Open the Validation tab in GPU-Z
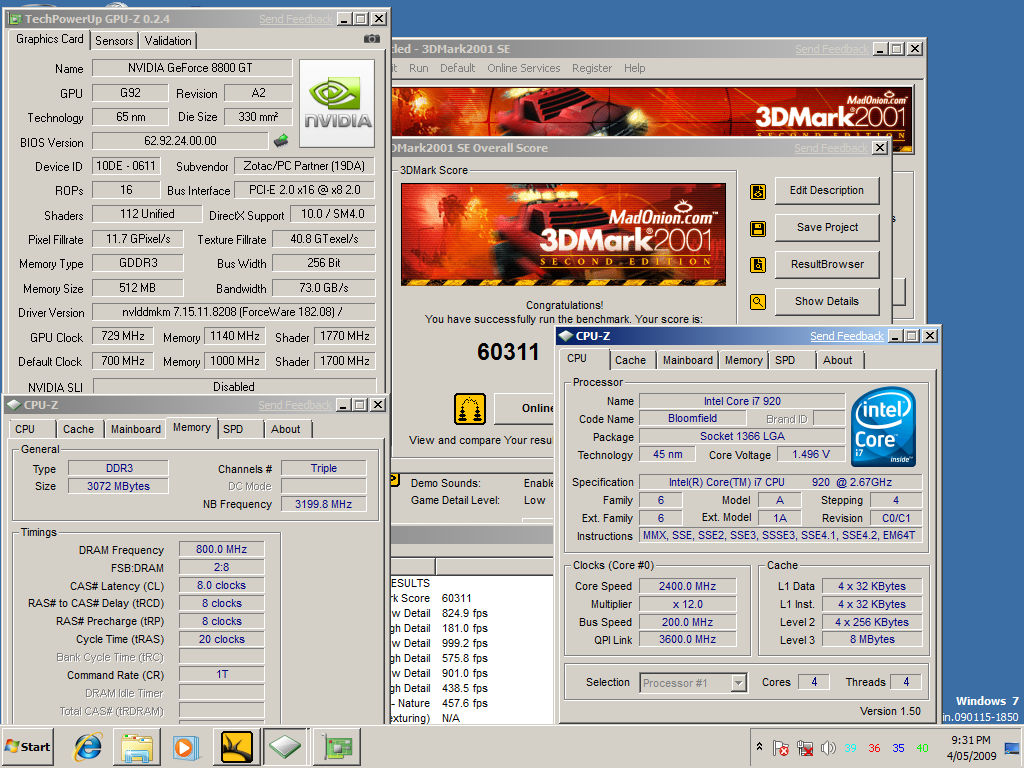This screenshot has width=1024, height=768. 168,40
